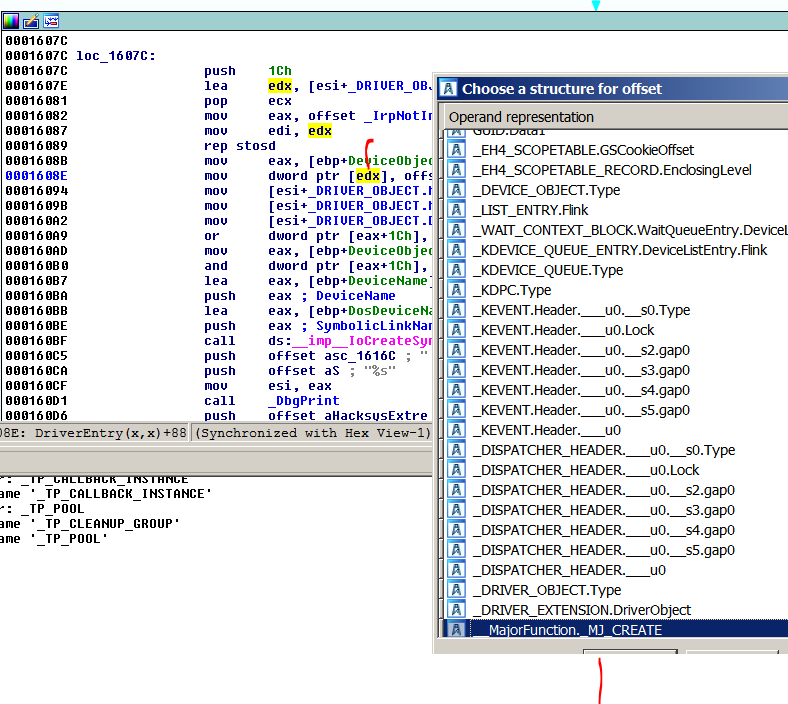
Task: Click icon beside _KDPC.Type entry
Action: (x=457, y=290)
